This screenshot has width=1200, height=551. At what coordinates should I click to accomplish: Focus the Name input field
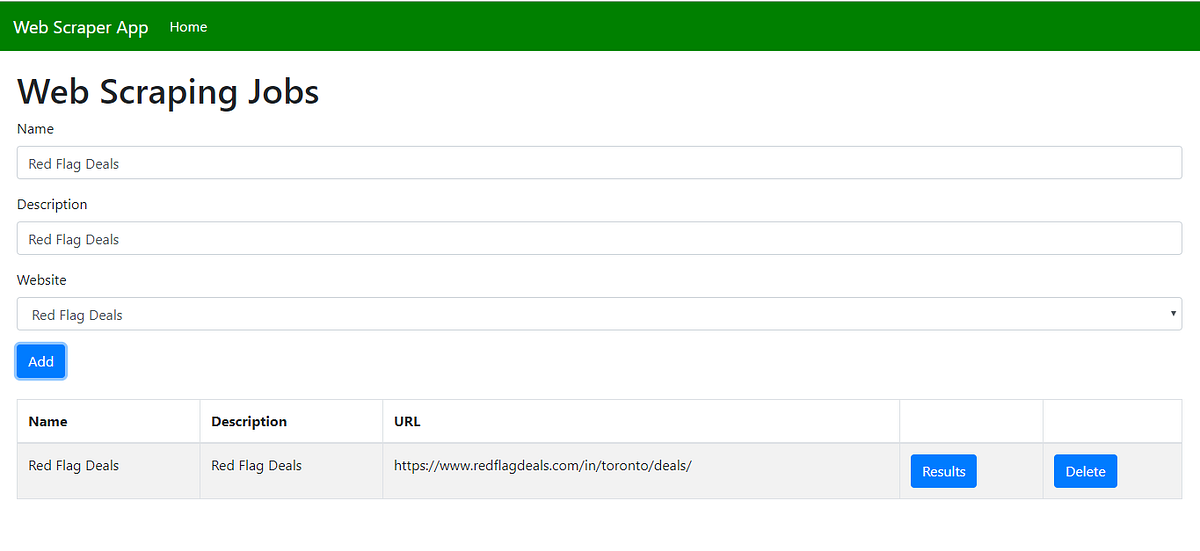tap(600, 163)
